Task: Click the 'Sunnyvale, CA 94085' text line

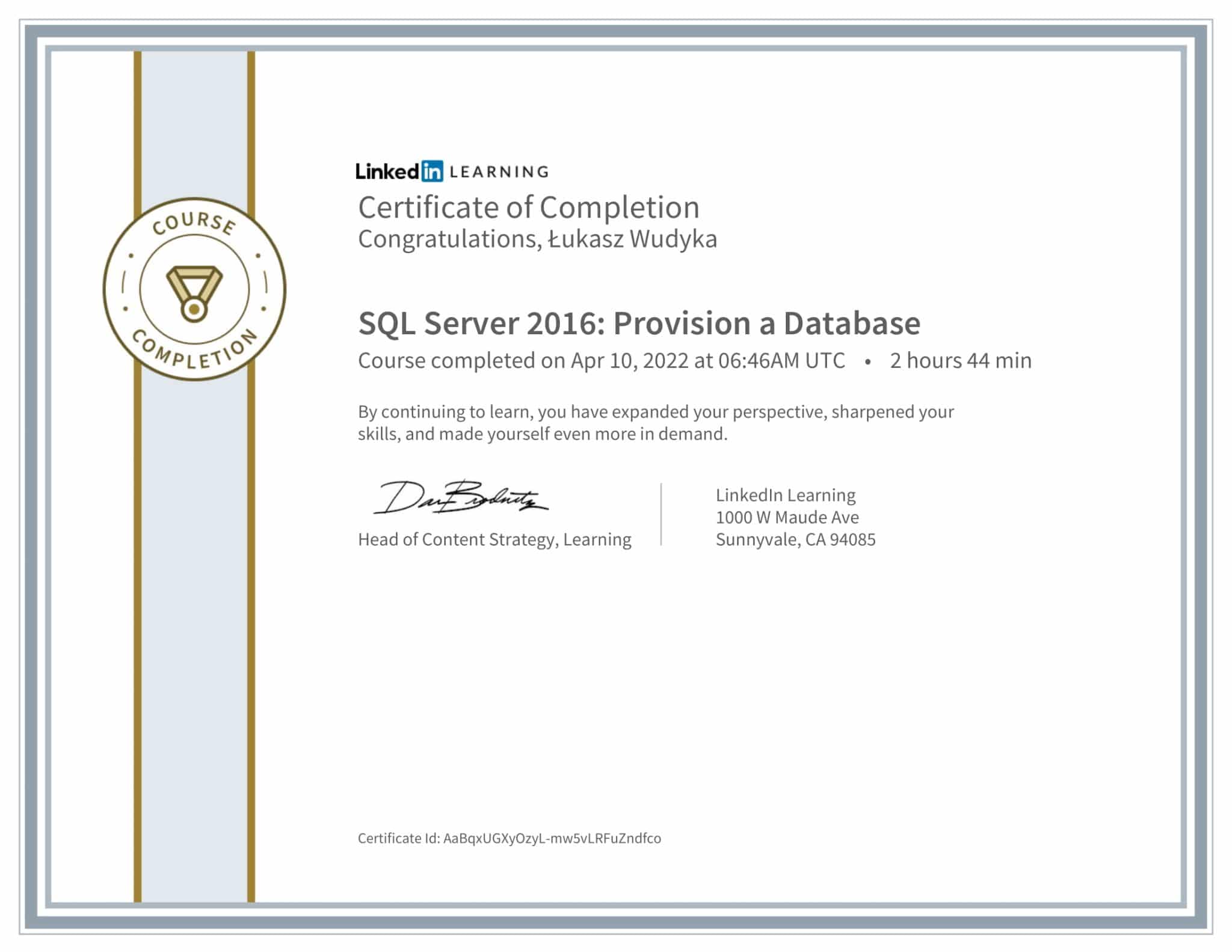Action: 795,540
